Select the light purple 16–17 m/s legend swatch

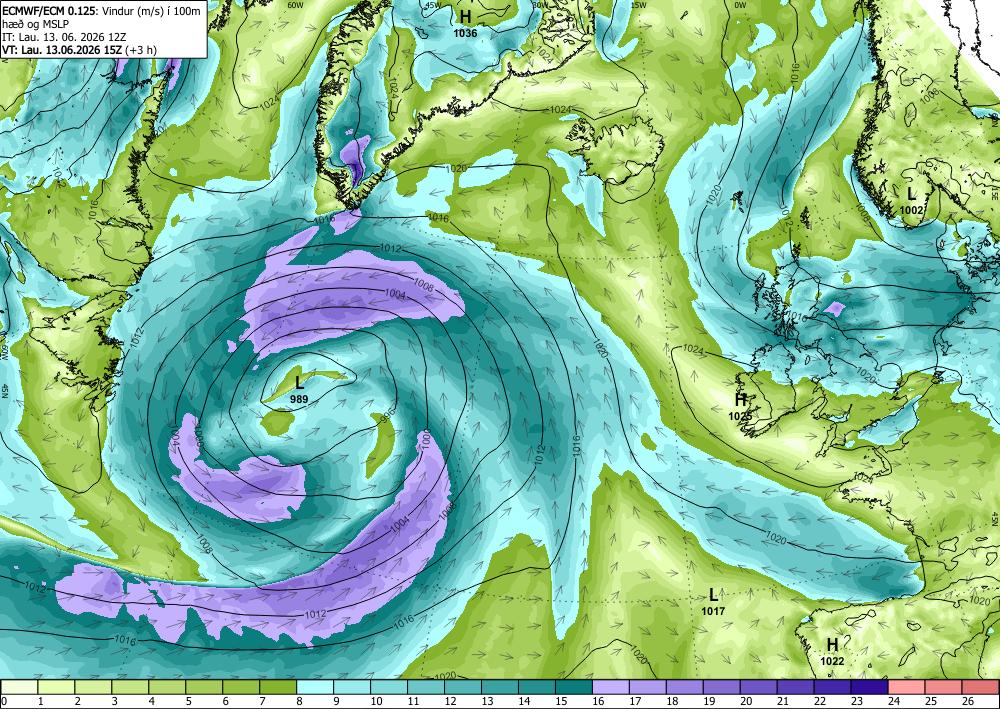(x=611, y=687)
